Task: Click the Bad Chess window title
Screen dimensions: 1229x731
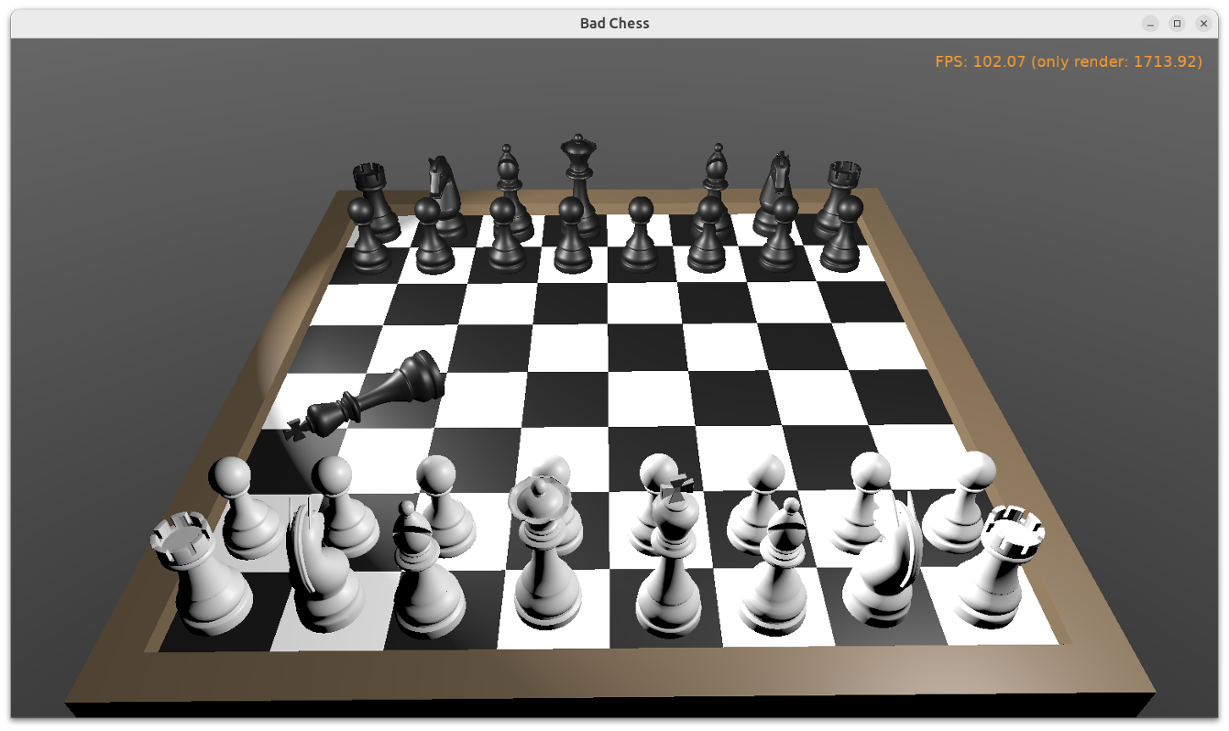Action: tap(614, 23)
